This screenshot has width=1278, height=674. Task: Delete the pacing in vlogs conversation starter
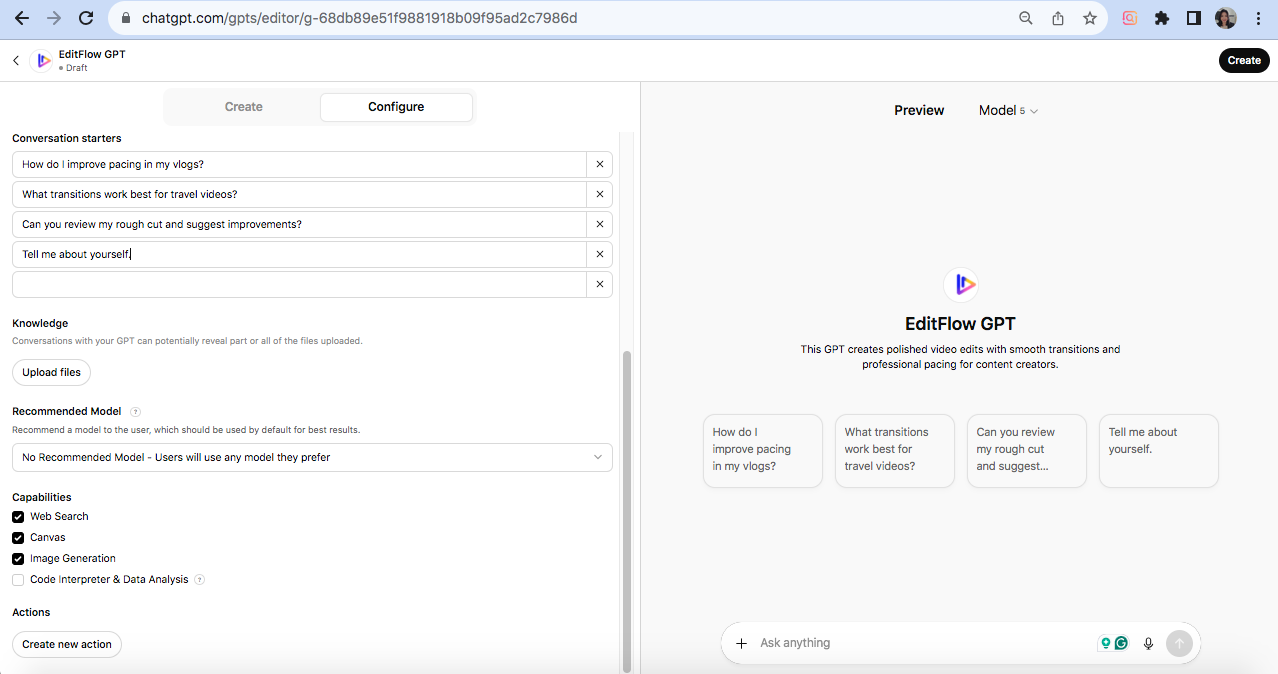click(x=599, y=164)
